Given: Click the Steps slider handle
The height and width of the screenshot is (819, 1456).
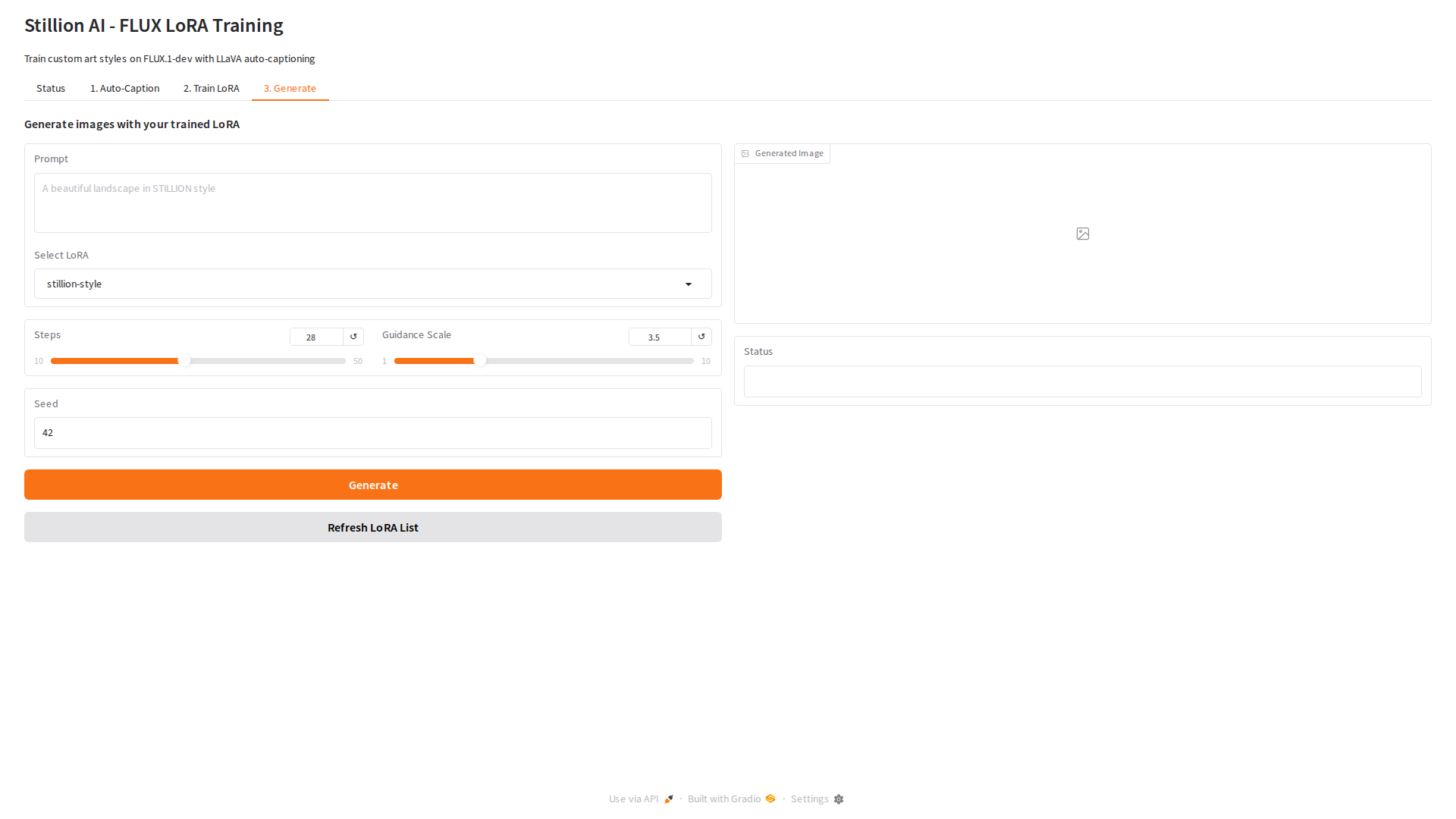Looking at the screenshot, I should [184, 361].
